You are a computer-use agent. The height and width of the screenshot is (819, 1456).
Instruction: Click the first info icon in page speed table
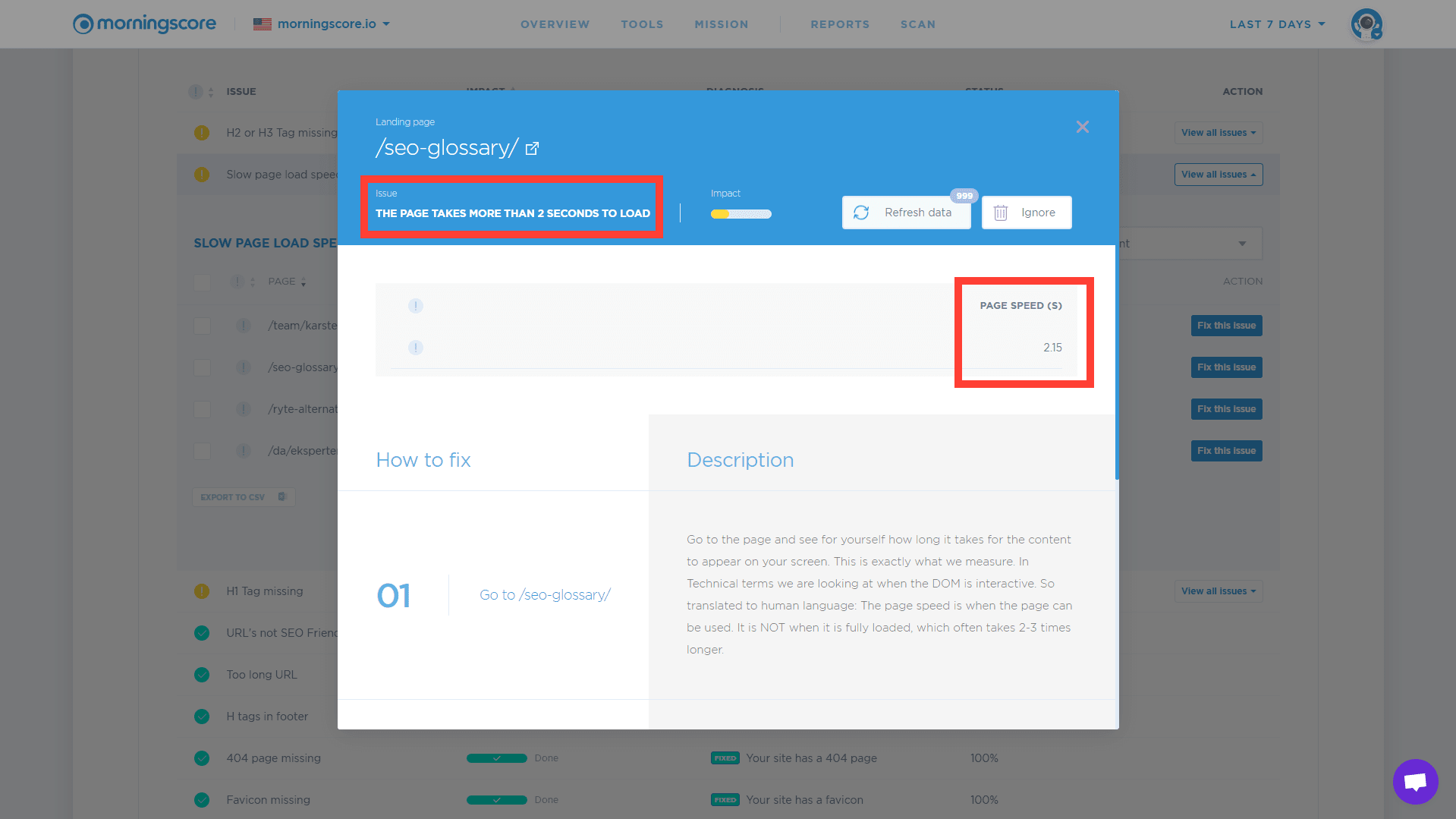pyautogui.click(x=416, y=306)
